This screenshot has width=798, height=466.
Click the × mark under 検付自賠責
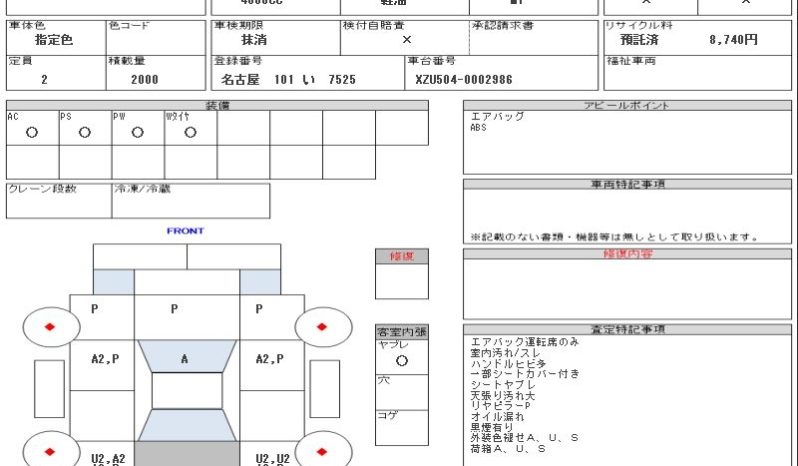407,40
